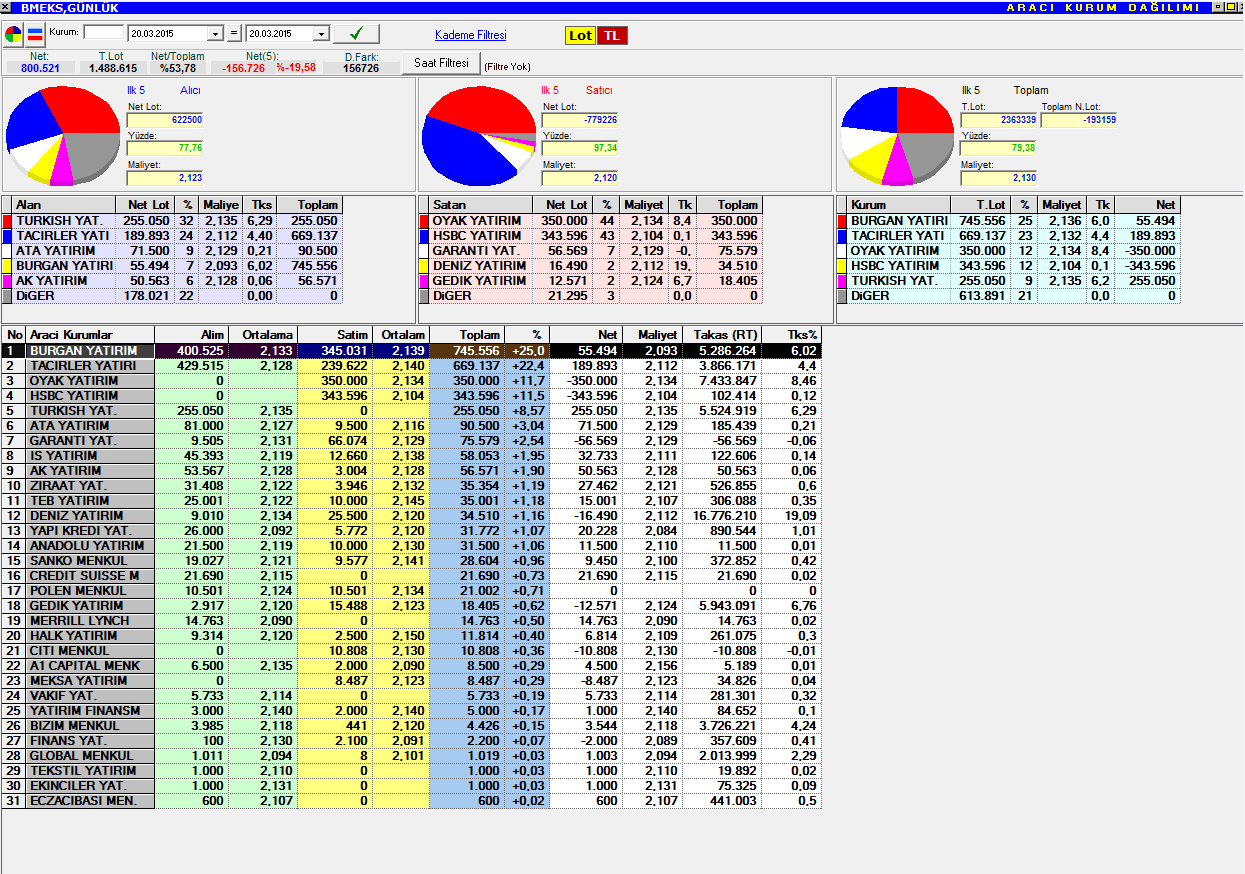Select CREDIT SUISSE M row

point(412,576)
